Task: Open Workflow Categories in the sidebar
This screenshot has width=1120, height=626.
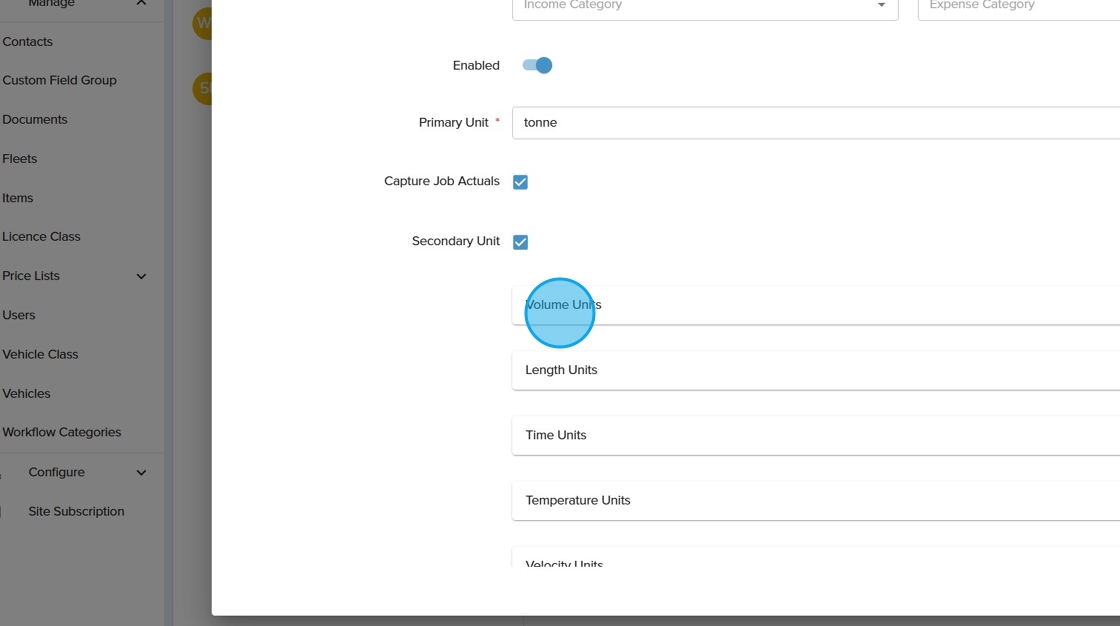Action: [62, 432]
